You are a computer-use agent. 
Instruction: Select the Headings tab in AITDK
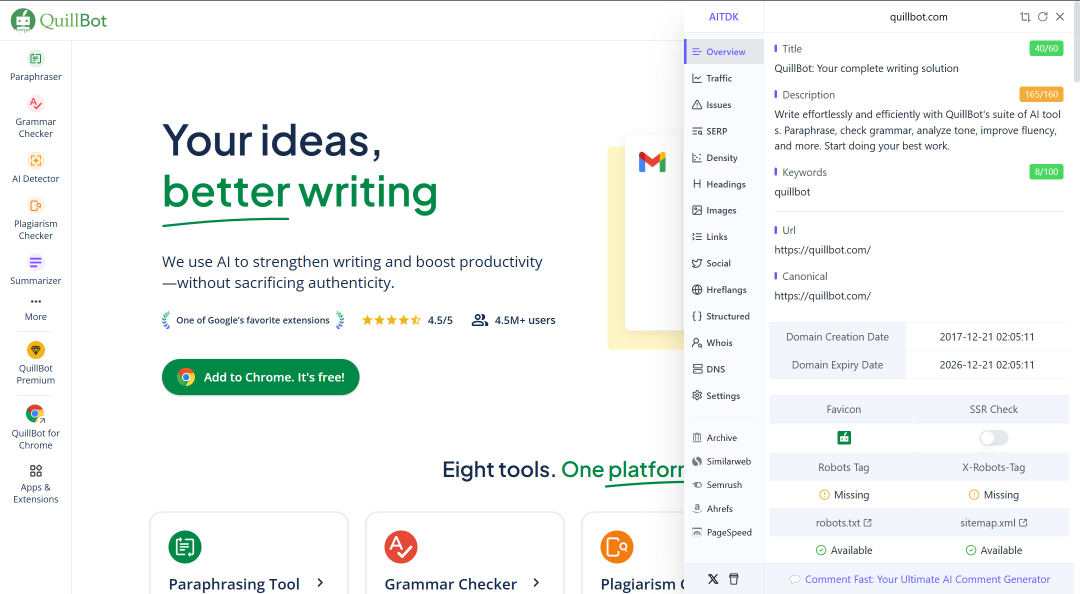tap(724, 184)
